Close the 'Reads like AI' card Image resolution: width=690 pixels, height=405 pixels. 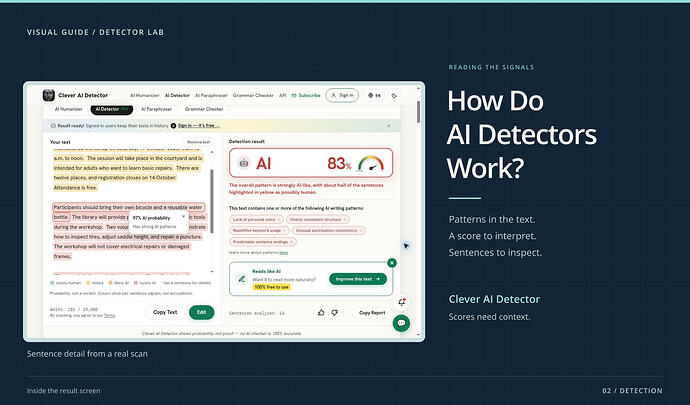392,263
